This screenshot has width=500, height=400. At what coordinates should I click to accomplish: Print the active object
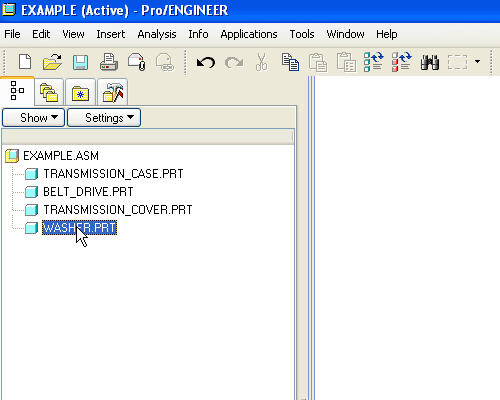(109, 62)
